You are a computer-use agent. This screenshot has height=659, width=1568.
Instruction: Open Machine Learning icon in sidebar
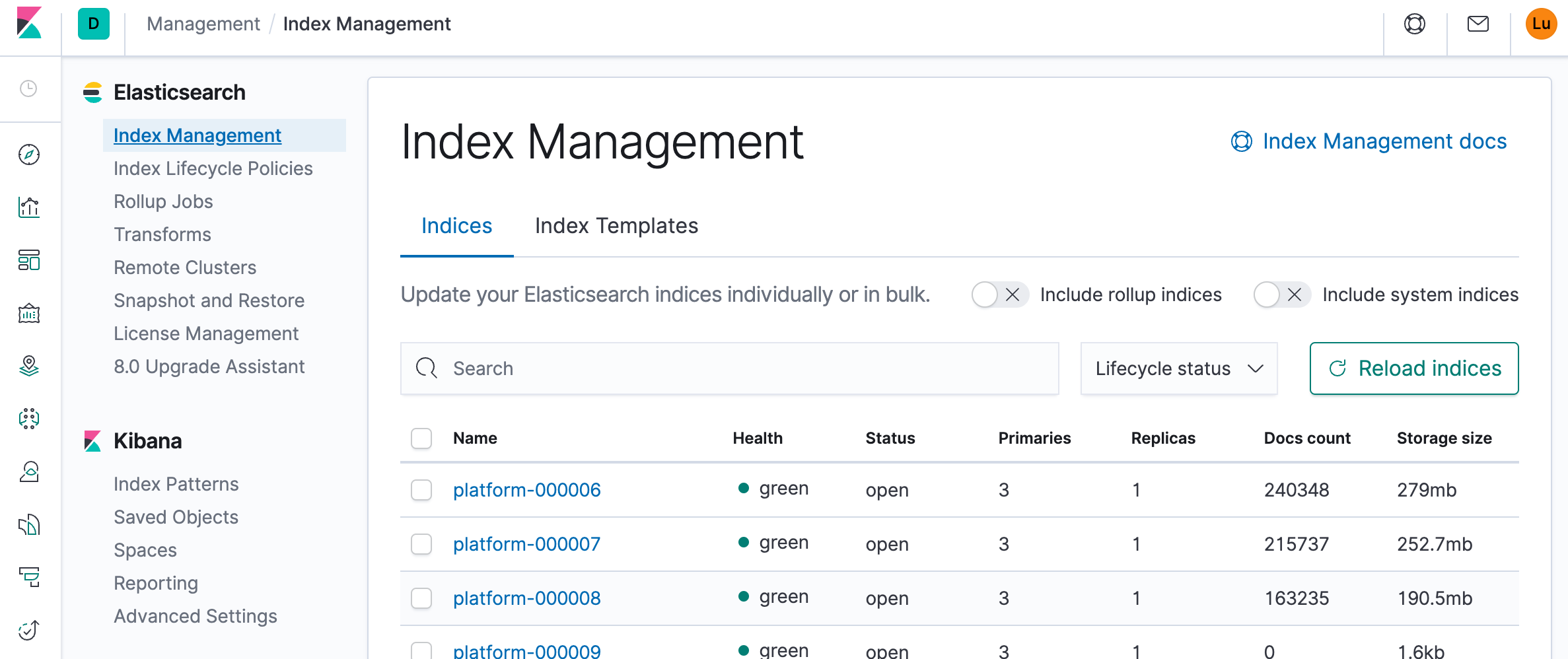pyautogui.click(x=29, y=419)
